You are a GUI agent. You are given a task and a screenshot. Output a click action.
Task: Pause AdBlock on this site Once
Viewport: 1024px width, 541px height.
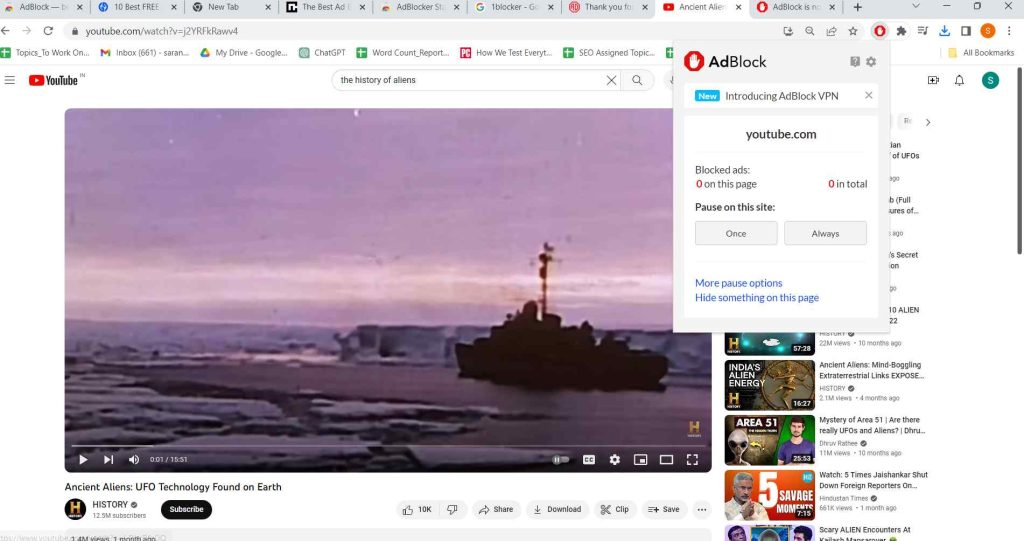coord(736,233)
